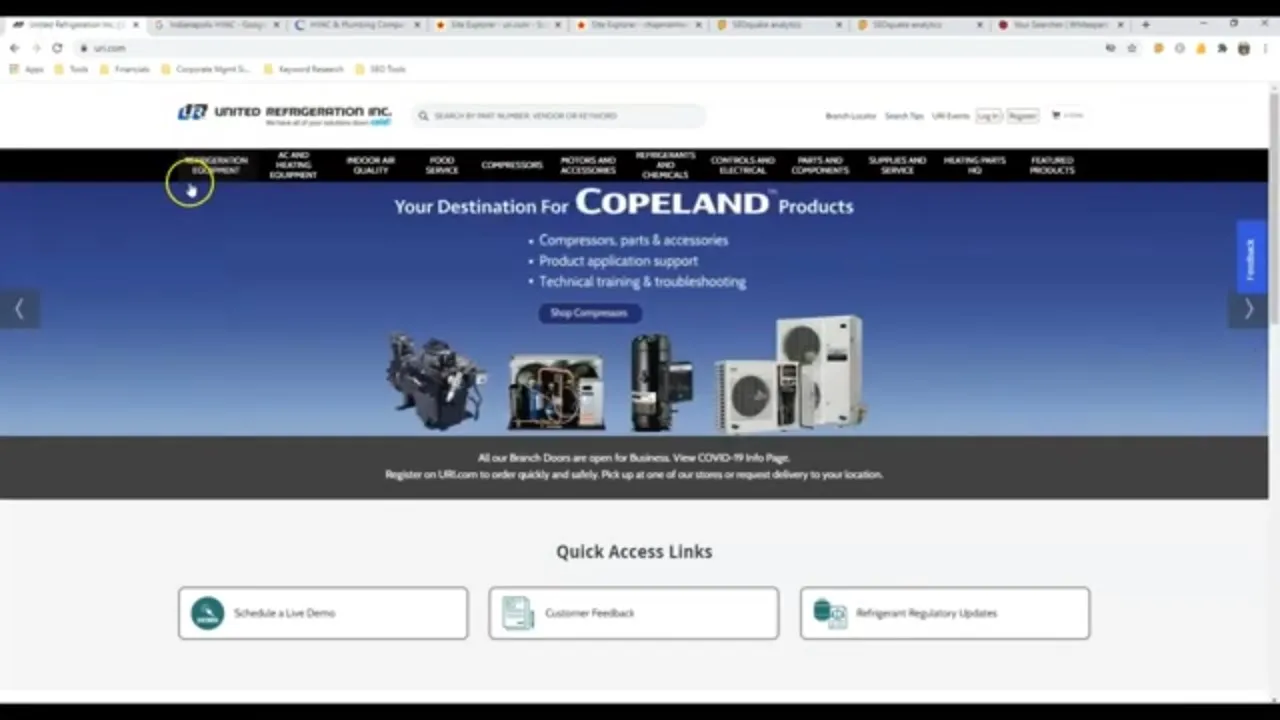
Task: Open the Compressors menu
Action: tap(511, 165)
